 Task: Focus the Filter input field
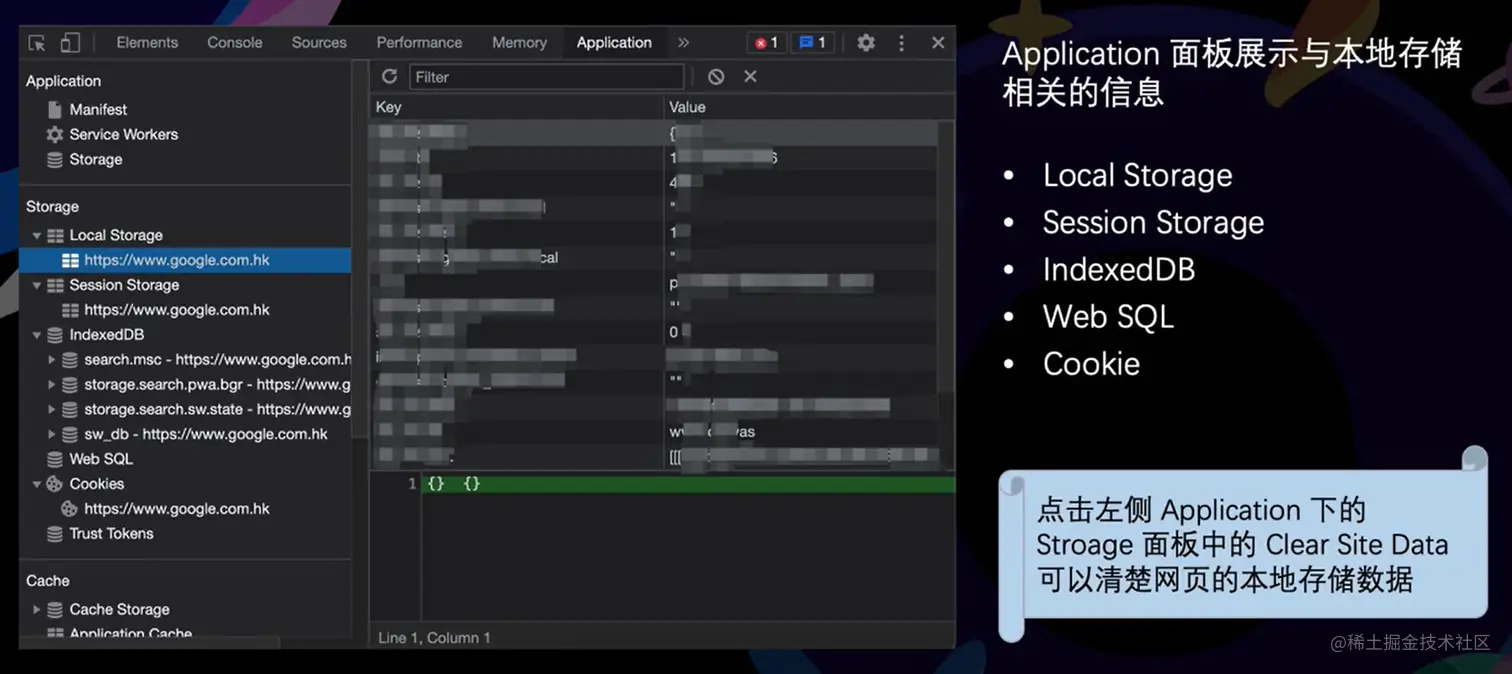(x=546, y=77)
